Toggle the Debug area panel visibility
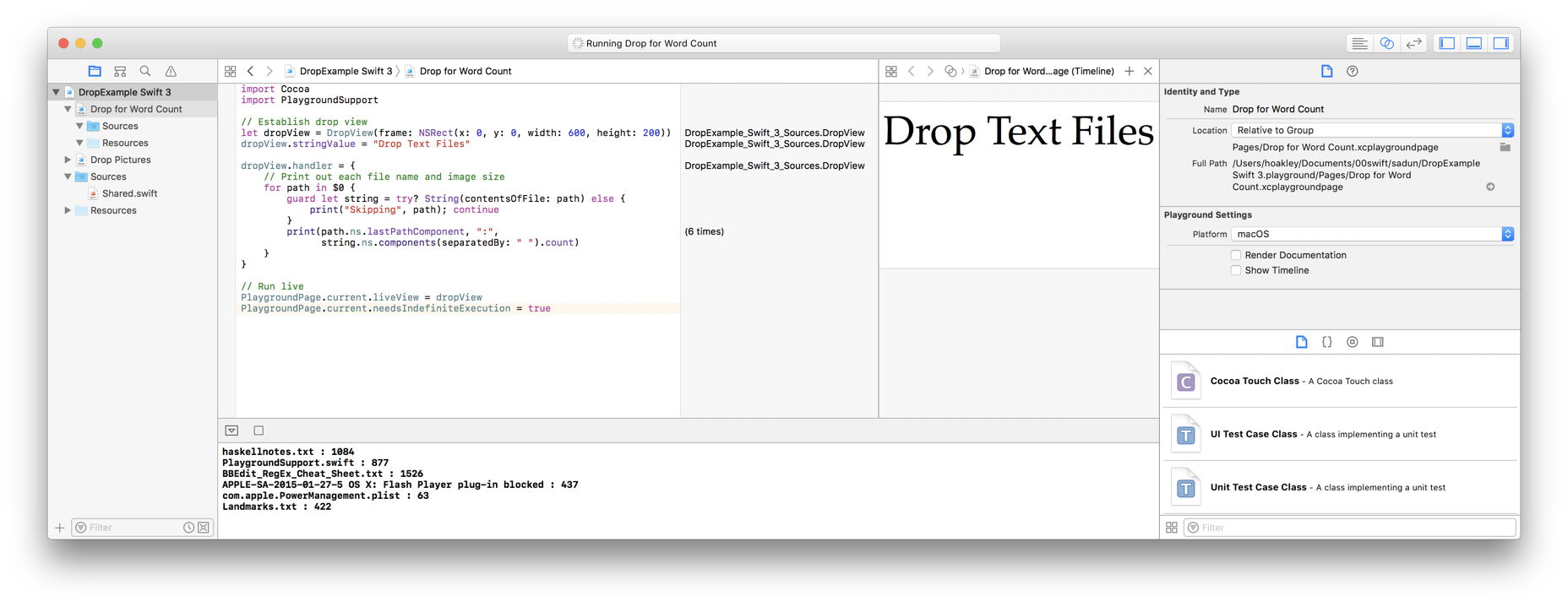Image resolution: width=1568 pixels, height=607 pixels. point(1474,43)
